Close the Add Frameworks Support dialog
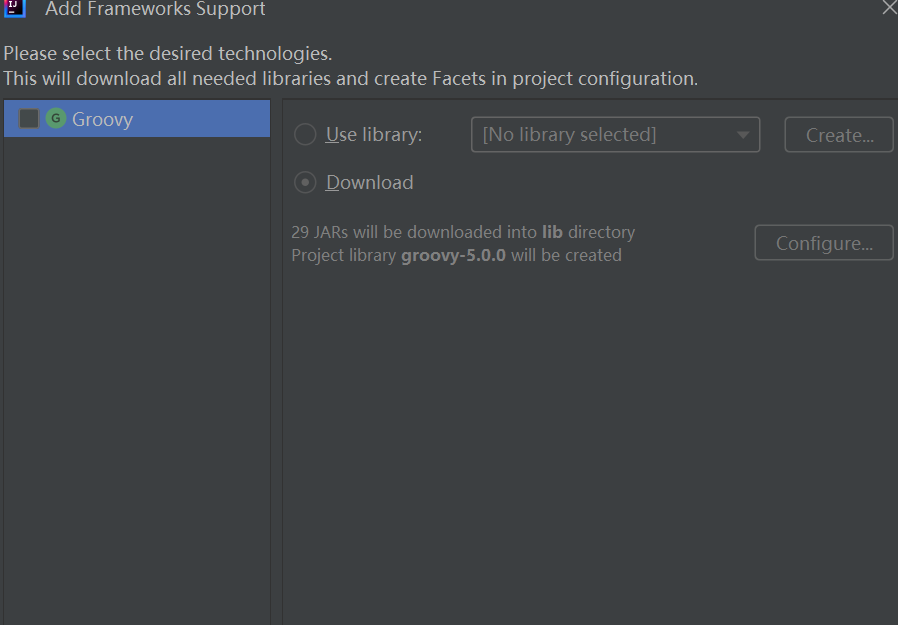This screenshot has width=898, height=625. coord(889,7)
